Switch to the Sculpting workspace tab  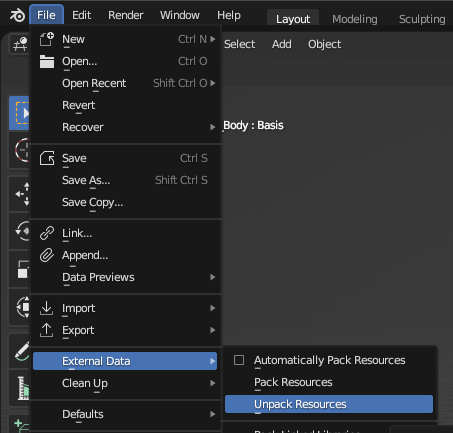click(x=422, y=19)
